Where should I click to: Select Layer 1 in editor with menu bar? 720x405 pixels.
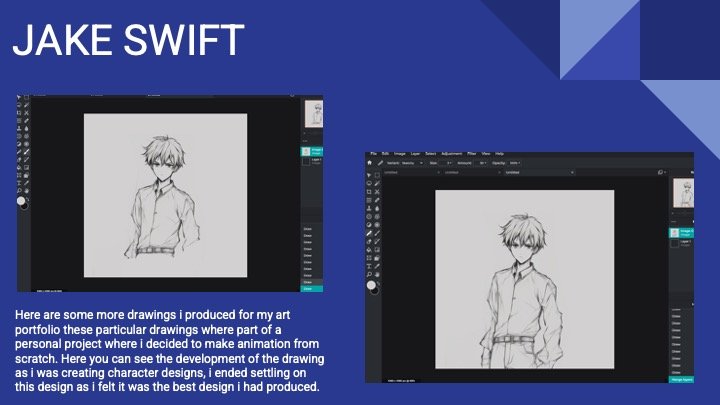[681, 243]
